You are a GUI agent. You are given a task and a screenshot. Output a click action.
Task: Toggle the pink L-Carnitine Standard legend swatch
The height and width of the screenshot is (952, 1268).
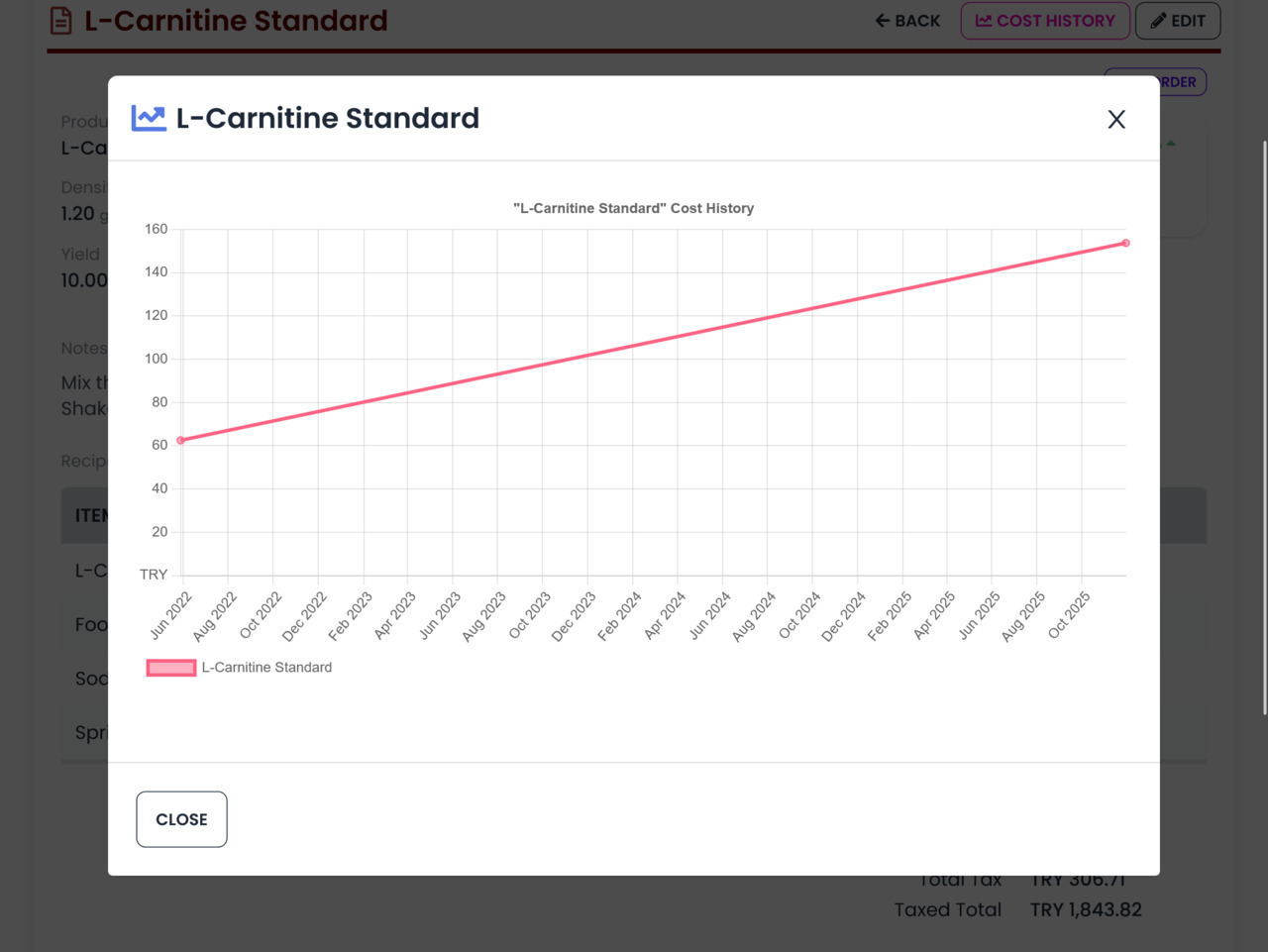coord(170,668)
